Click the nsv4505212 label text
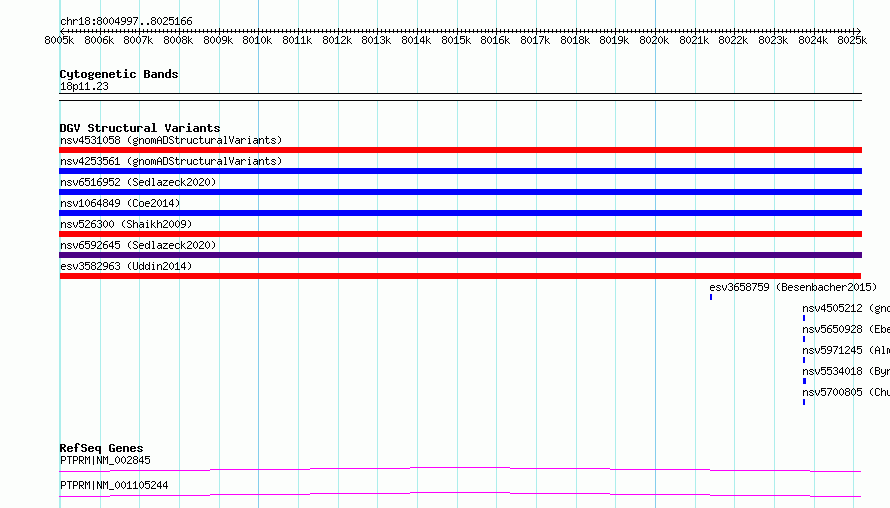The width and height of the screenshot is (890, 508). (832, 308)
